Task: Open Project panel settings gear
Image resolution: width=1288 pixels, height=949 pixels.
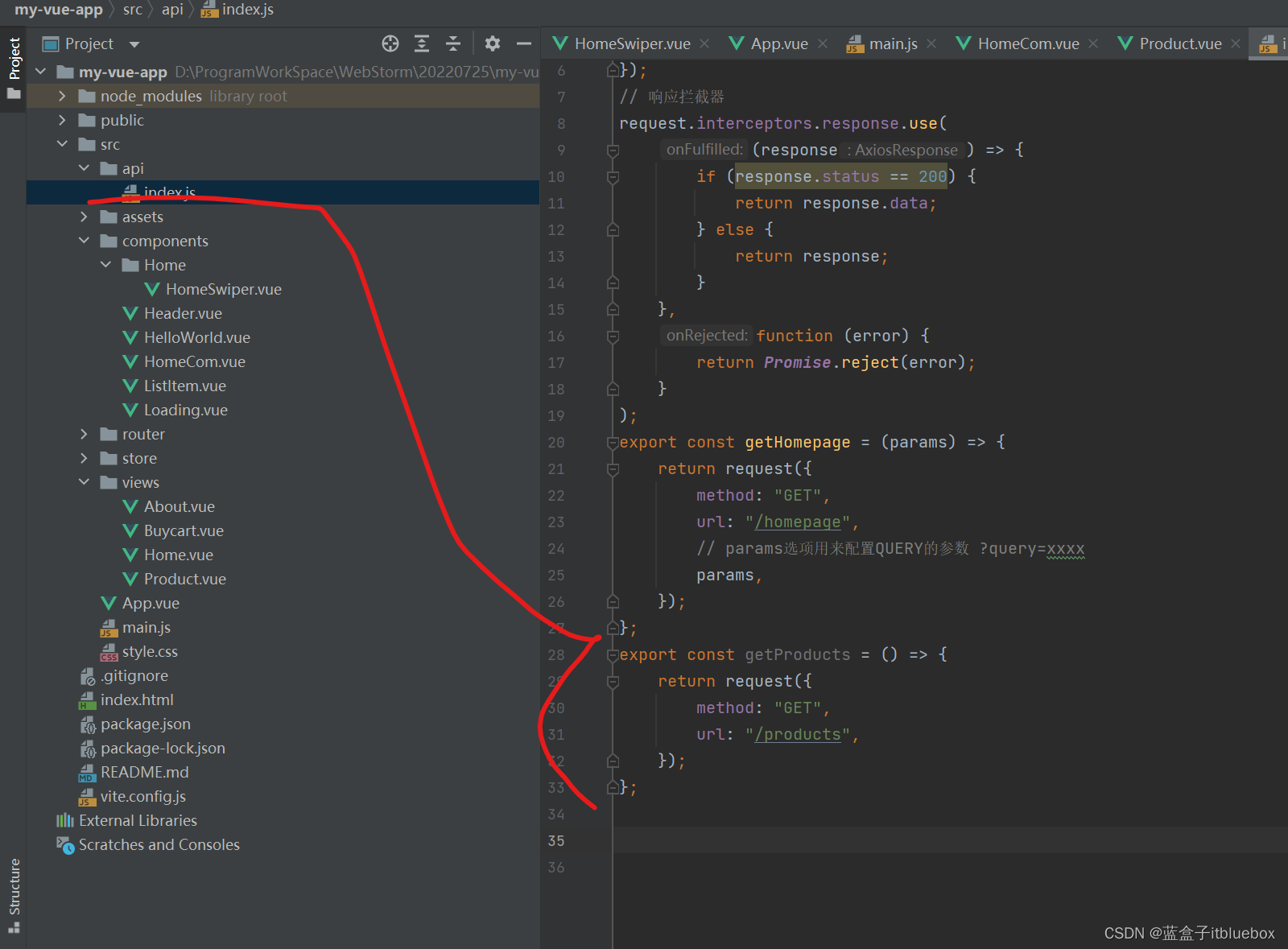Action: [493, 43]
